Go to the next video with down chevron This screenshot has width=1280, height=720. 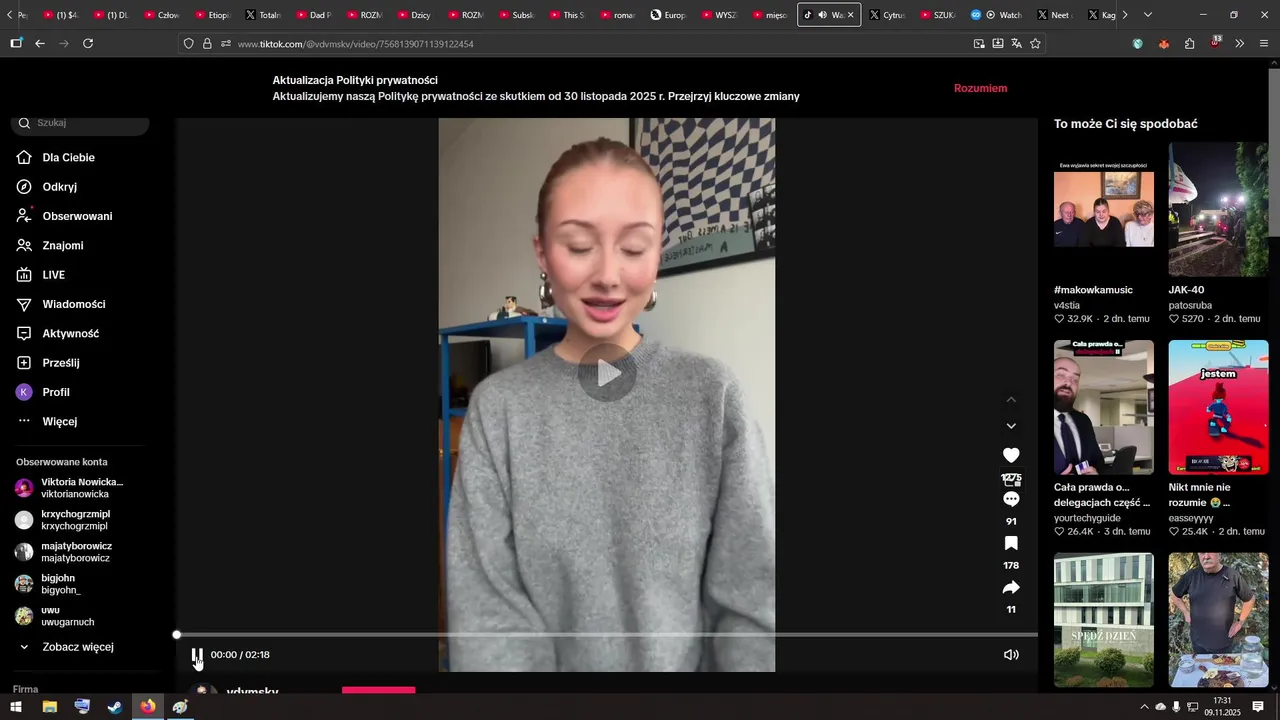click(x=1011, y=426)
